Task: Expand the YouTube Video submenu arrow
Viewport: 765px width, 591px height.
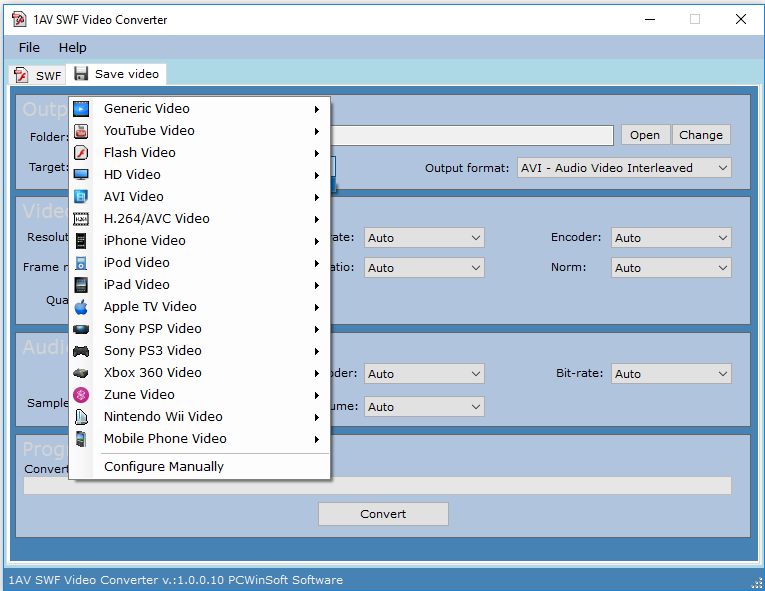Action: pyautogui.click(x=317, y=131)
